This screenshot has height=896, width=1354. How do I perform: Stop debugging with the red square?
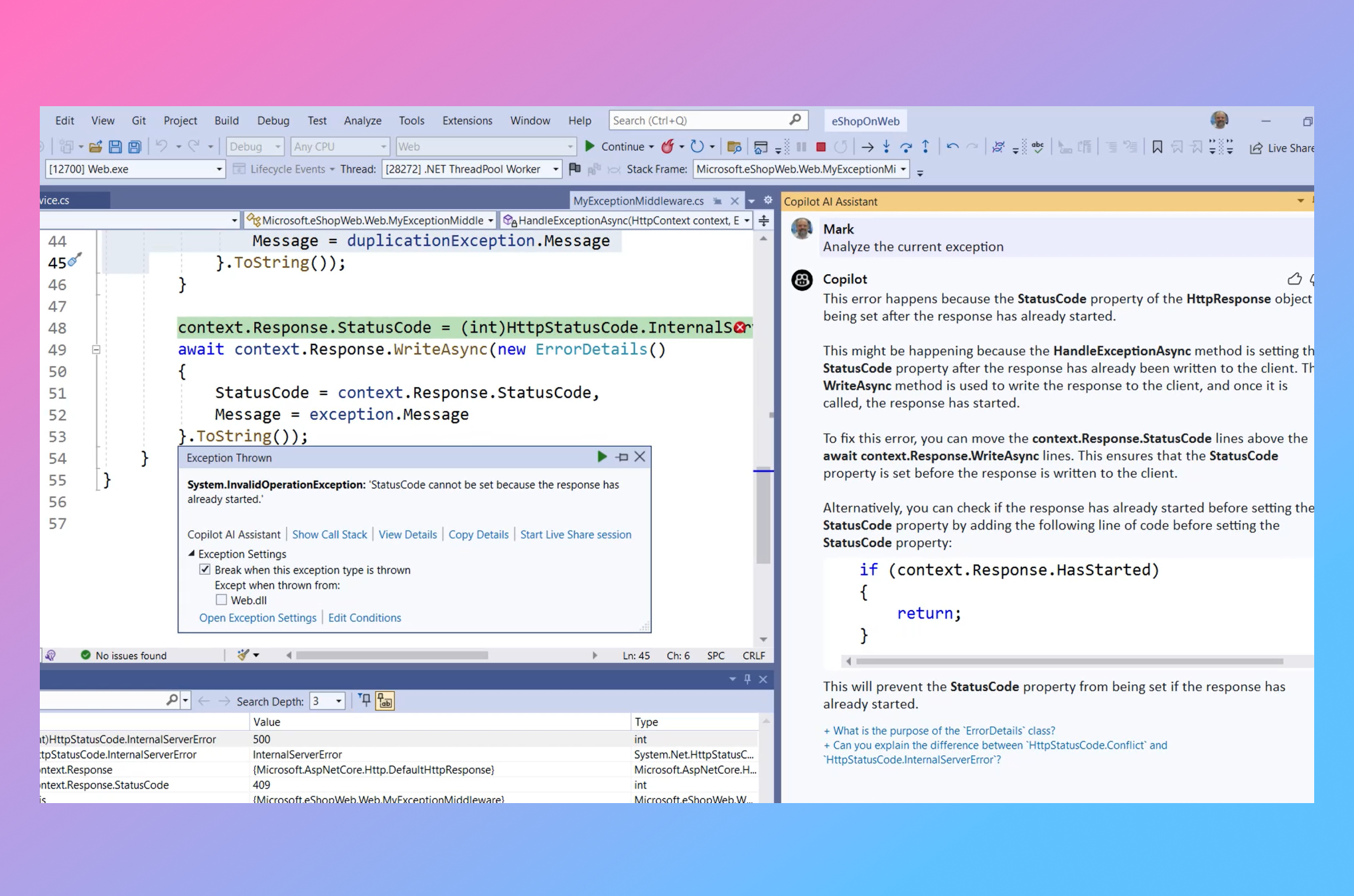coord(821,147)
